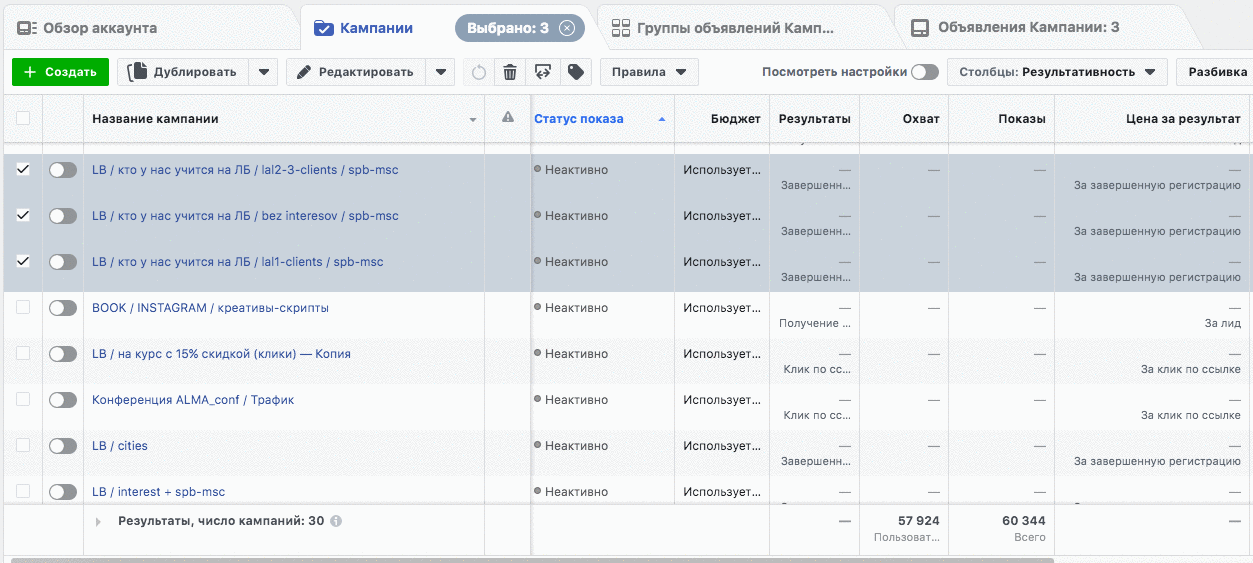
Task: Click the 'Цена за результат' column header
Action: (x=1183, y=119)
